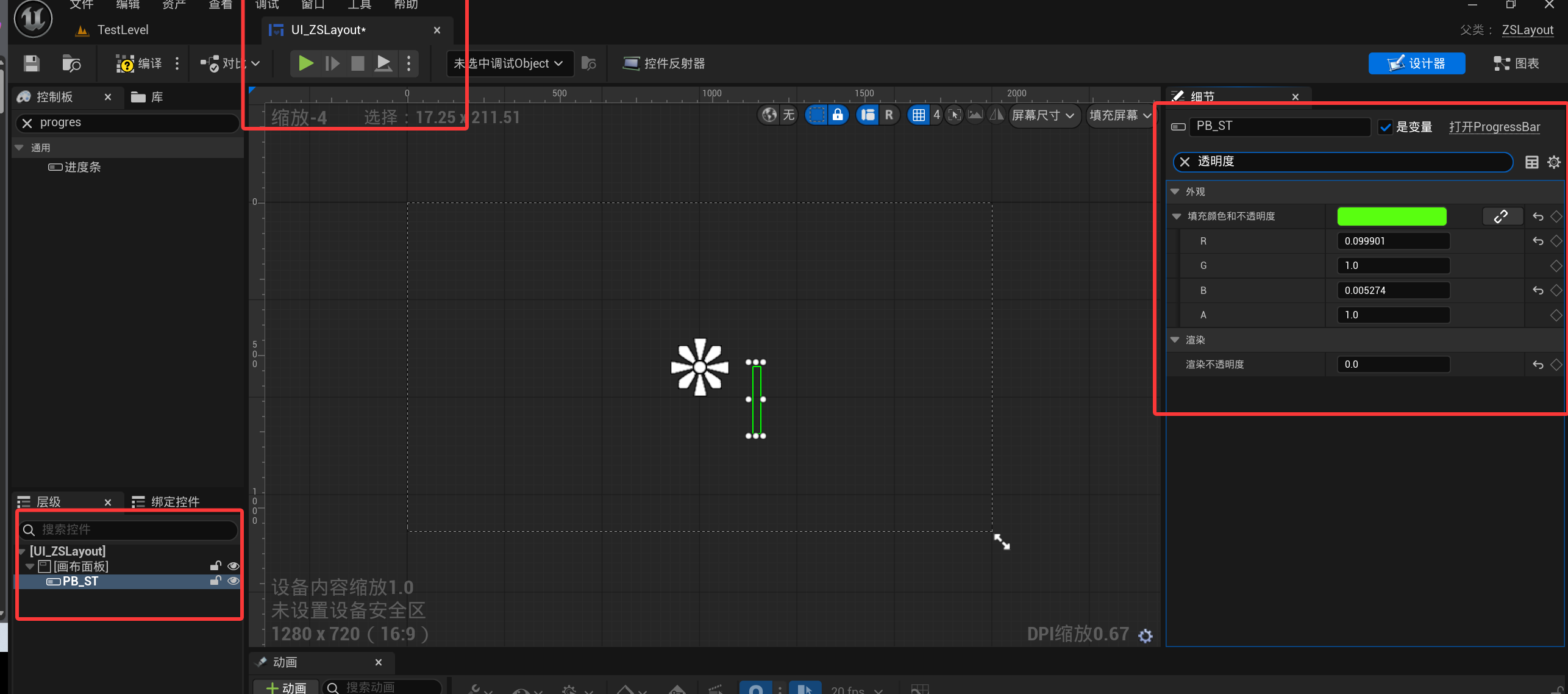Collapse the Canvas Panel tree node
The image size is (1568, 694).
point(29,567)
